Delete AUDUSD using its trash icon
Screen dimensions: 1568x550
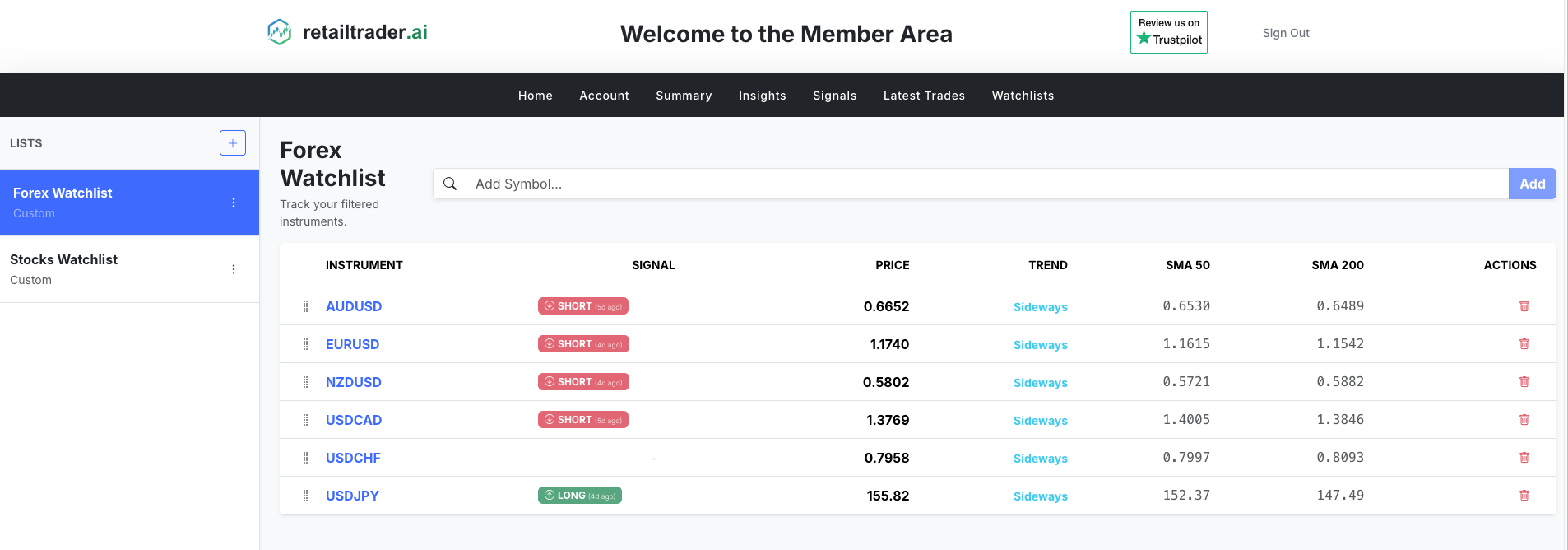tap(1524, 306)
